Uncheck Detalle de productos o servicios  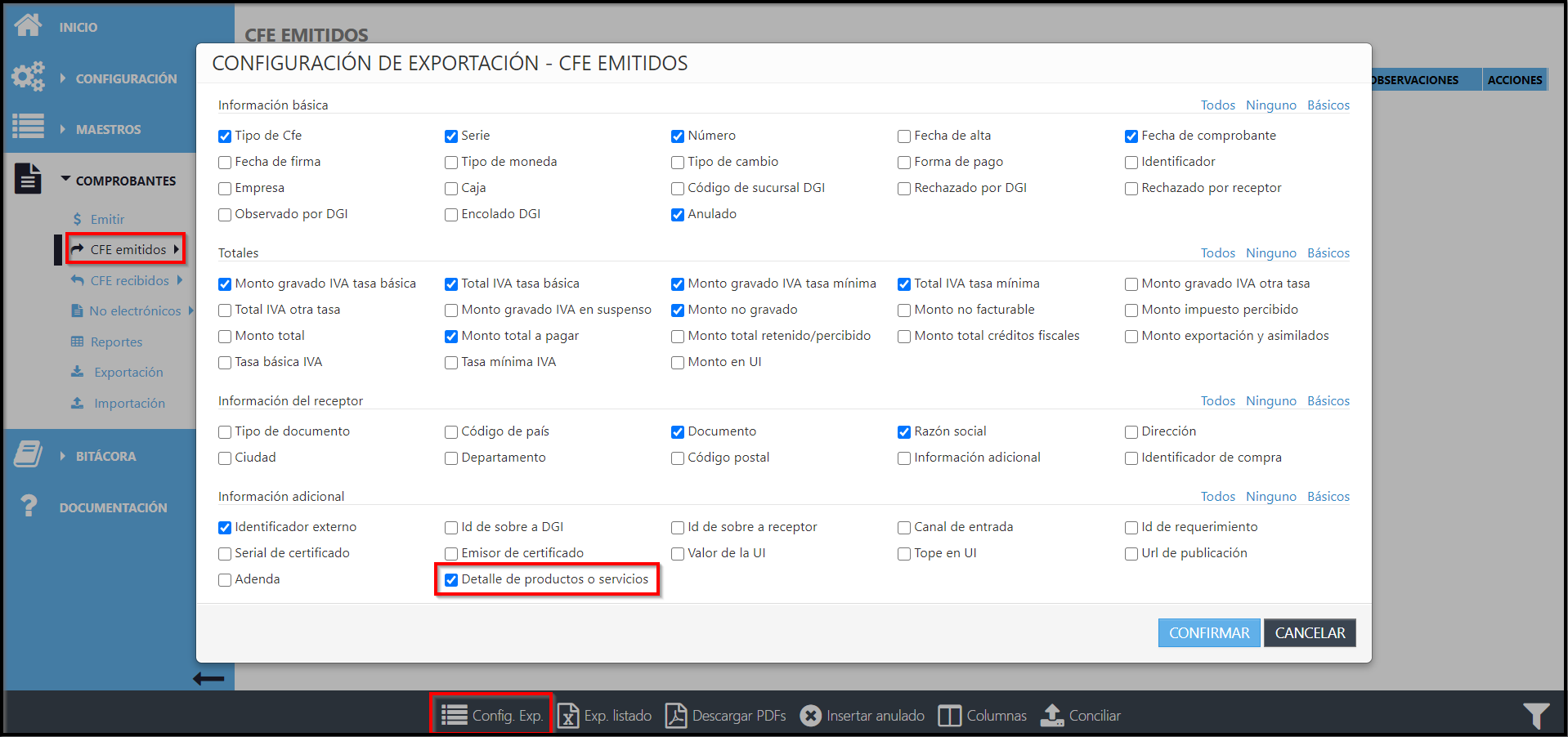coord(451,580)
